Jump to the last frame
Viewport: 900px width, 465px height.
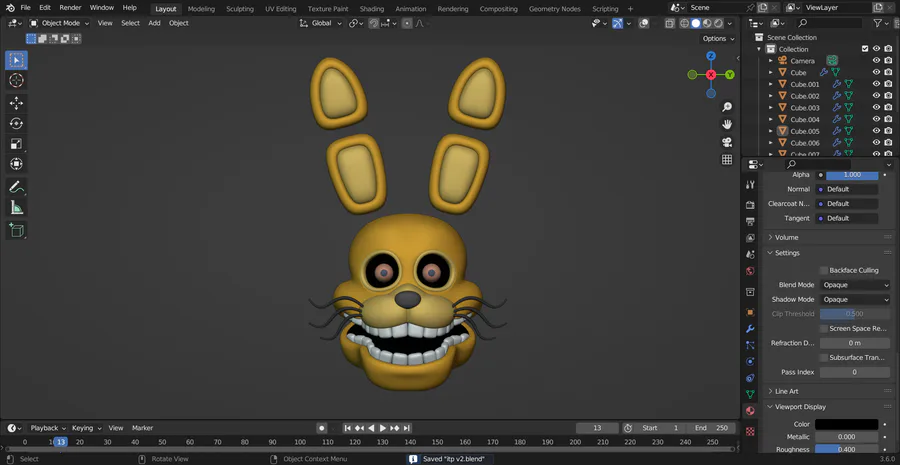[x=406, y=428]
